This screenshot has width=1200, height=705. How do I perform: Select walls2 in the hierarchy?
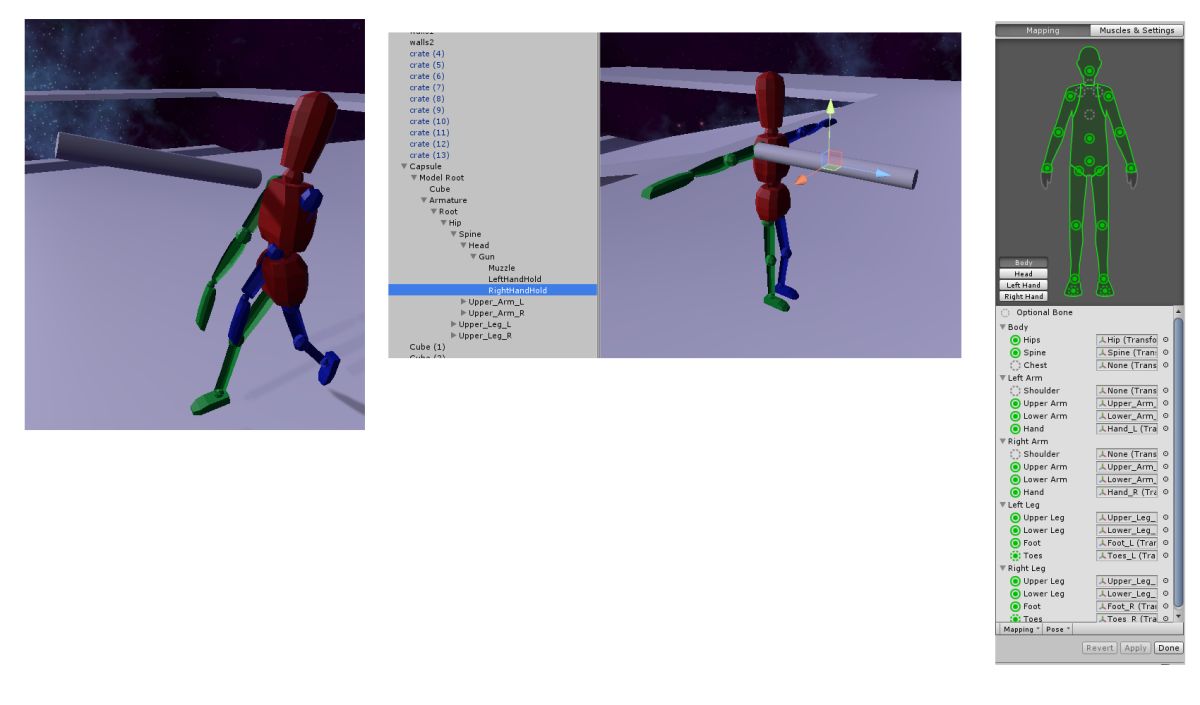[x=422, y=42]
